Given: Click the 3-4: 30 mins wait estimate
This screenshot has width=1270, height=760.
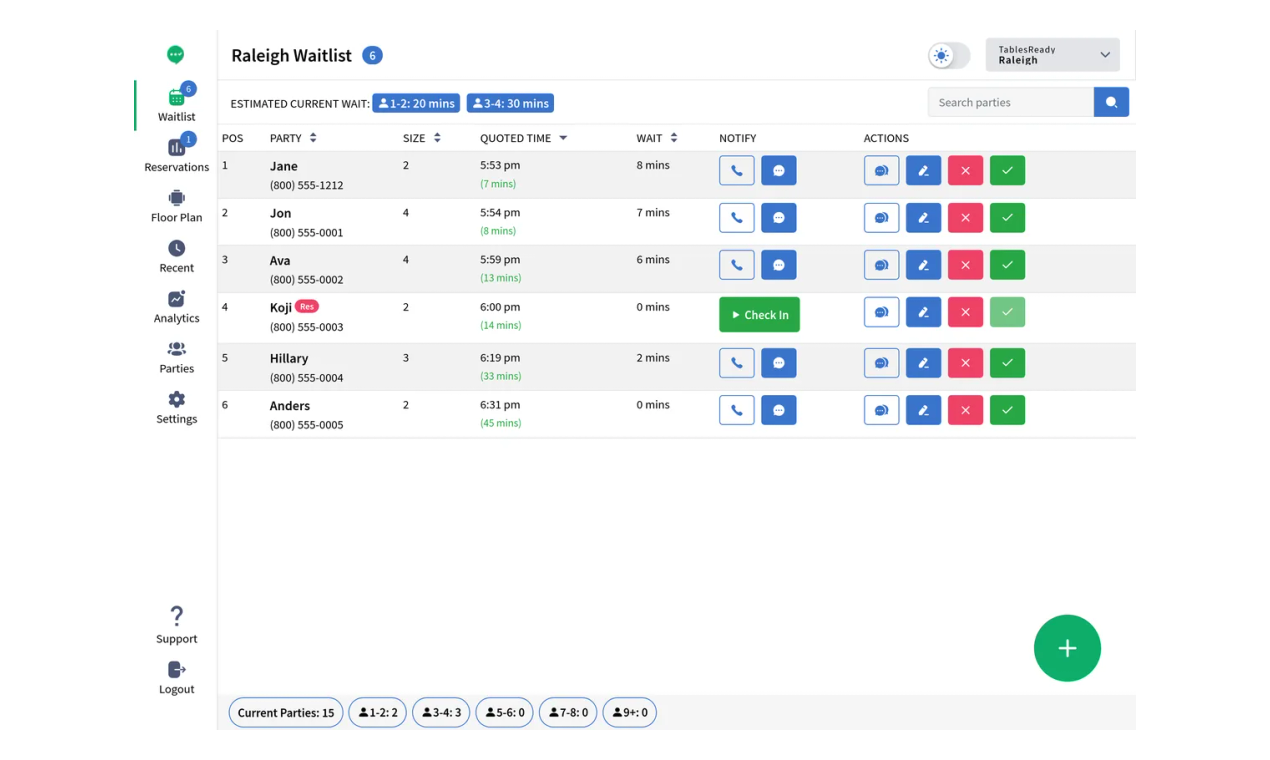Looking at the screenshot, I should [510, 103].
